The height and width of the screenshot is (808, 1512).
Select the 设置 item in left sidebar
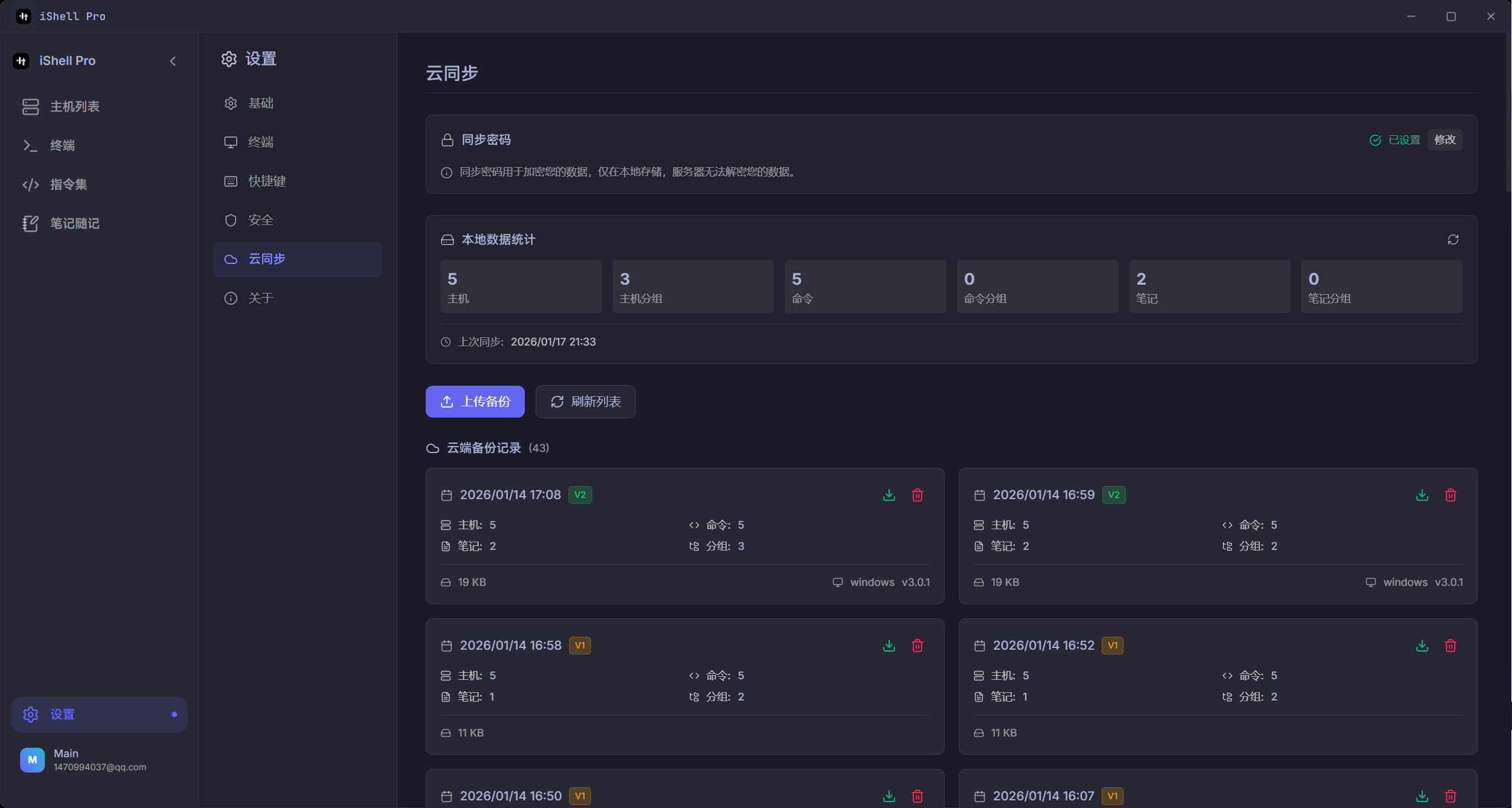point(99,714)
